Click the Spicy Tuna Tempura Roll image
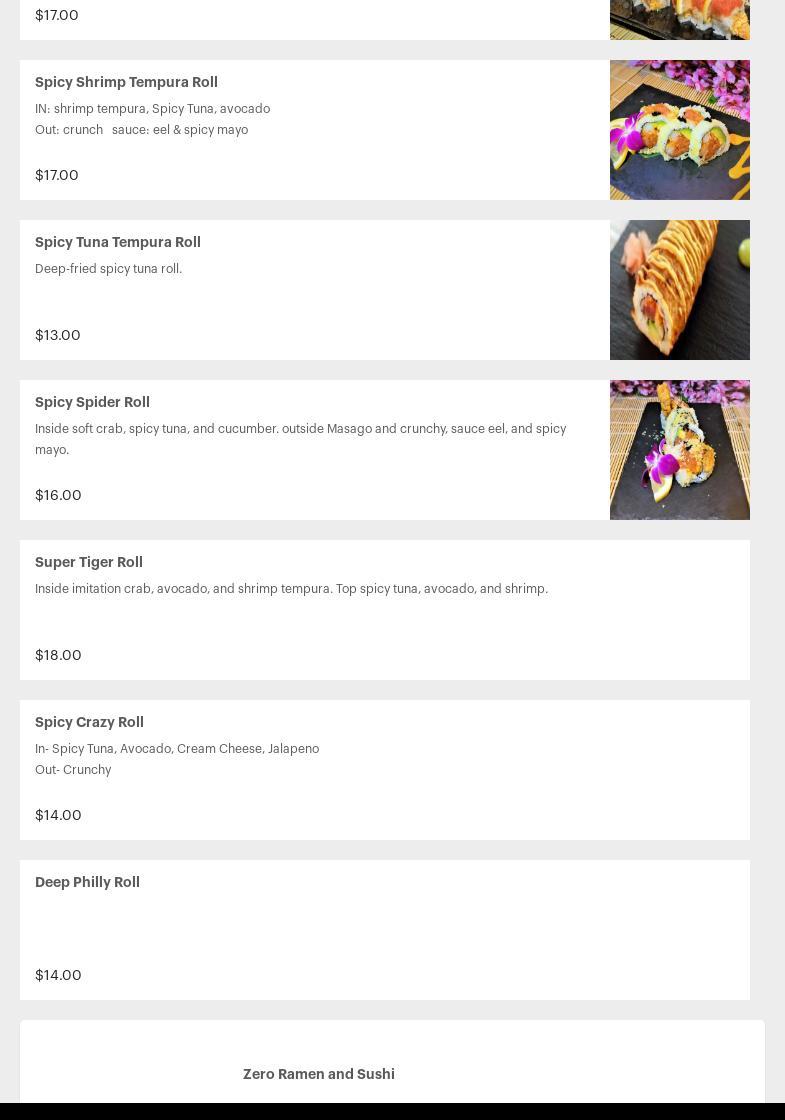The height and width of the screenshot is (1120, 785). pyautogui.click(x=679, y=290)
